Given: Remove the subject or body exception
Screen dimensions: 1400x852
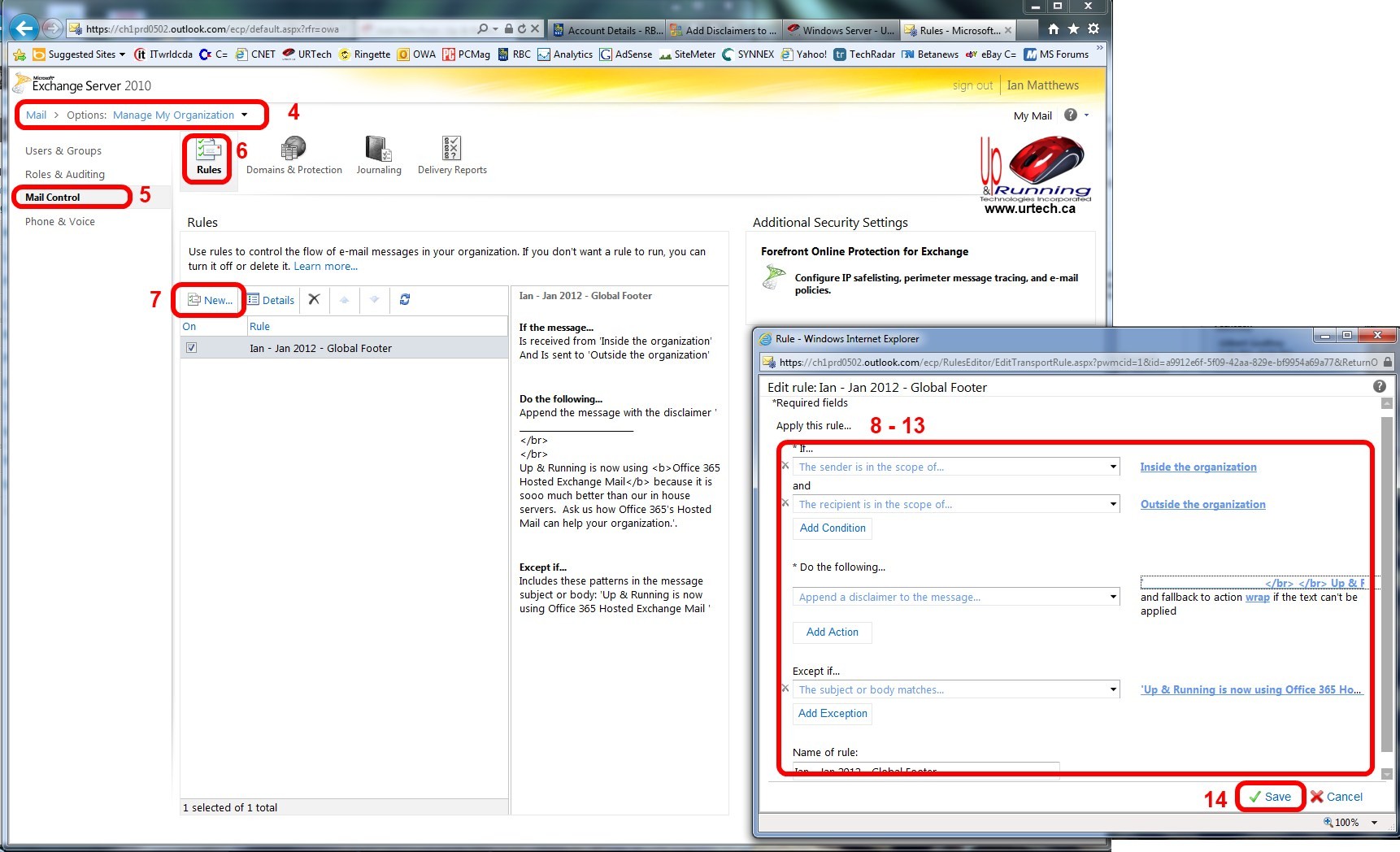Looking at the screenshot, I should click(x=785, y=689).
